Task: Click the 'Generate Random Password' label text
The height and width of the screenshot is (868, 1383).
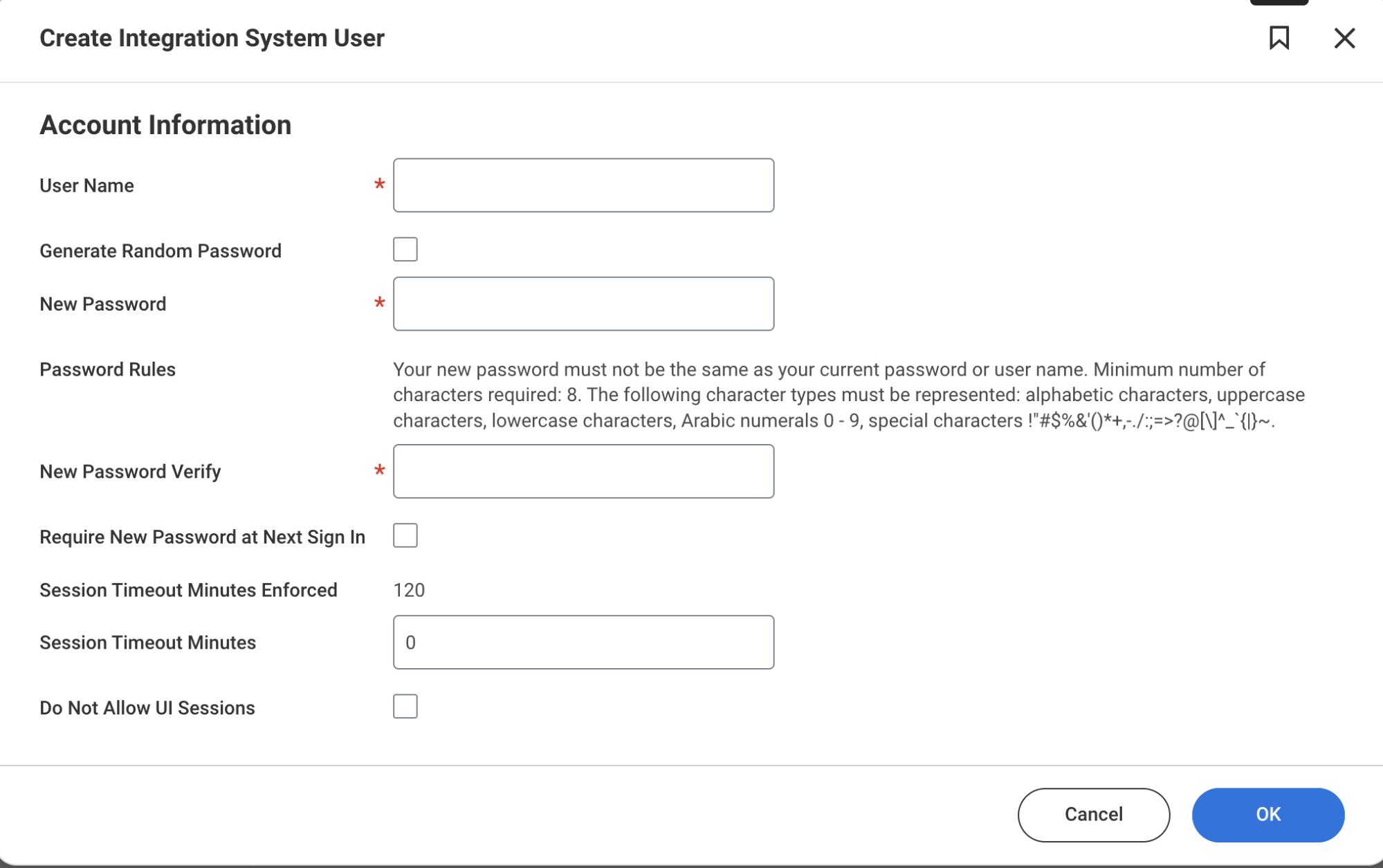Action: pos(161,251)
